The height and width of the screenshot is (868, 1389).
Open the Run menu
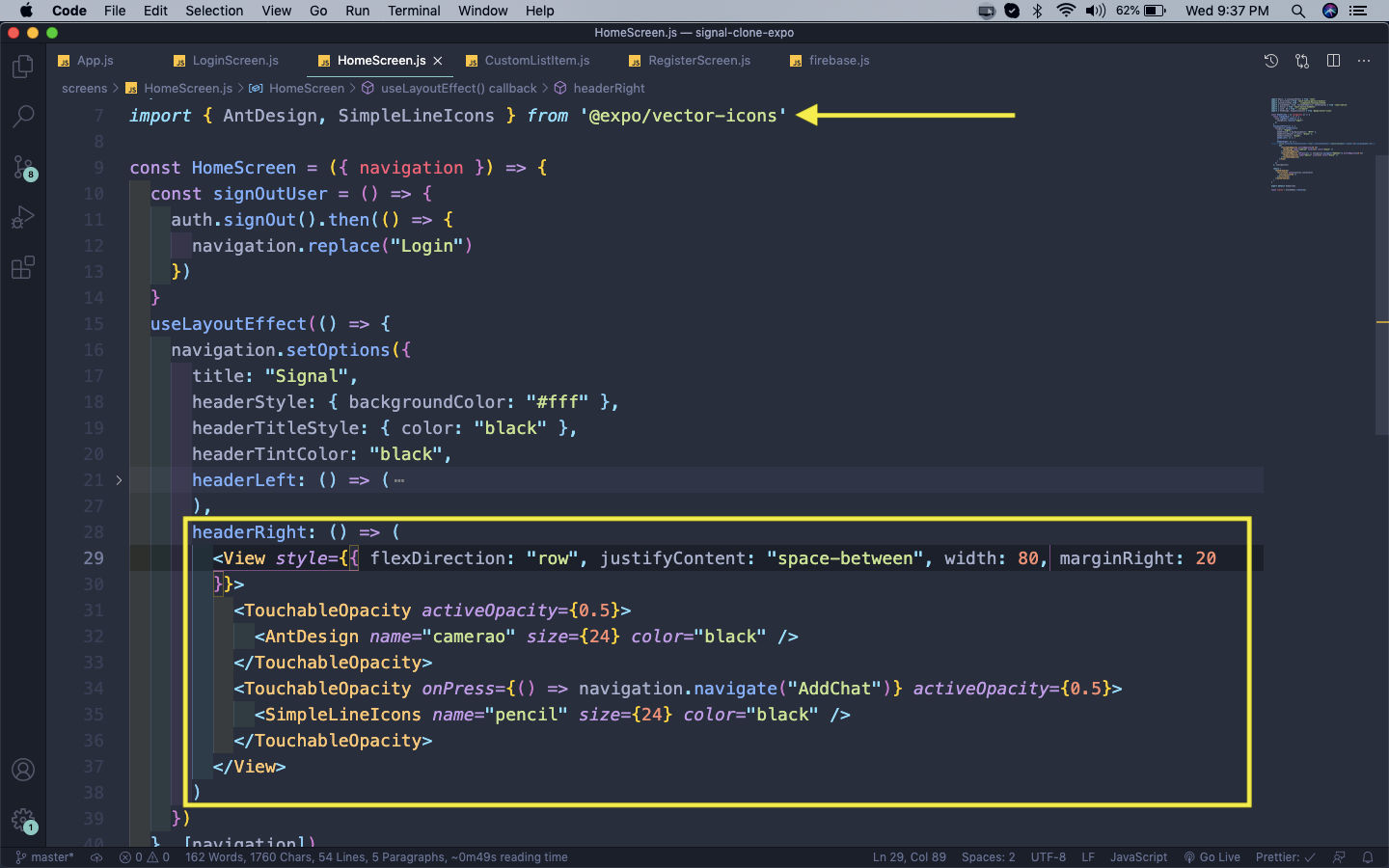coord(357,11)
